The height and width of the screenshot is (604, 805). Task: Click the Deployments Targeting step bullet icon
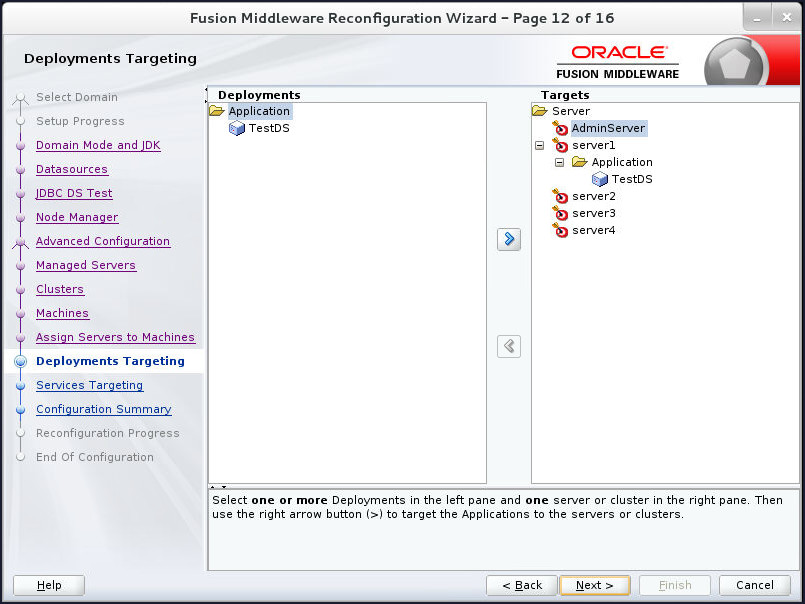coord(21,362)
